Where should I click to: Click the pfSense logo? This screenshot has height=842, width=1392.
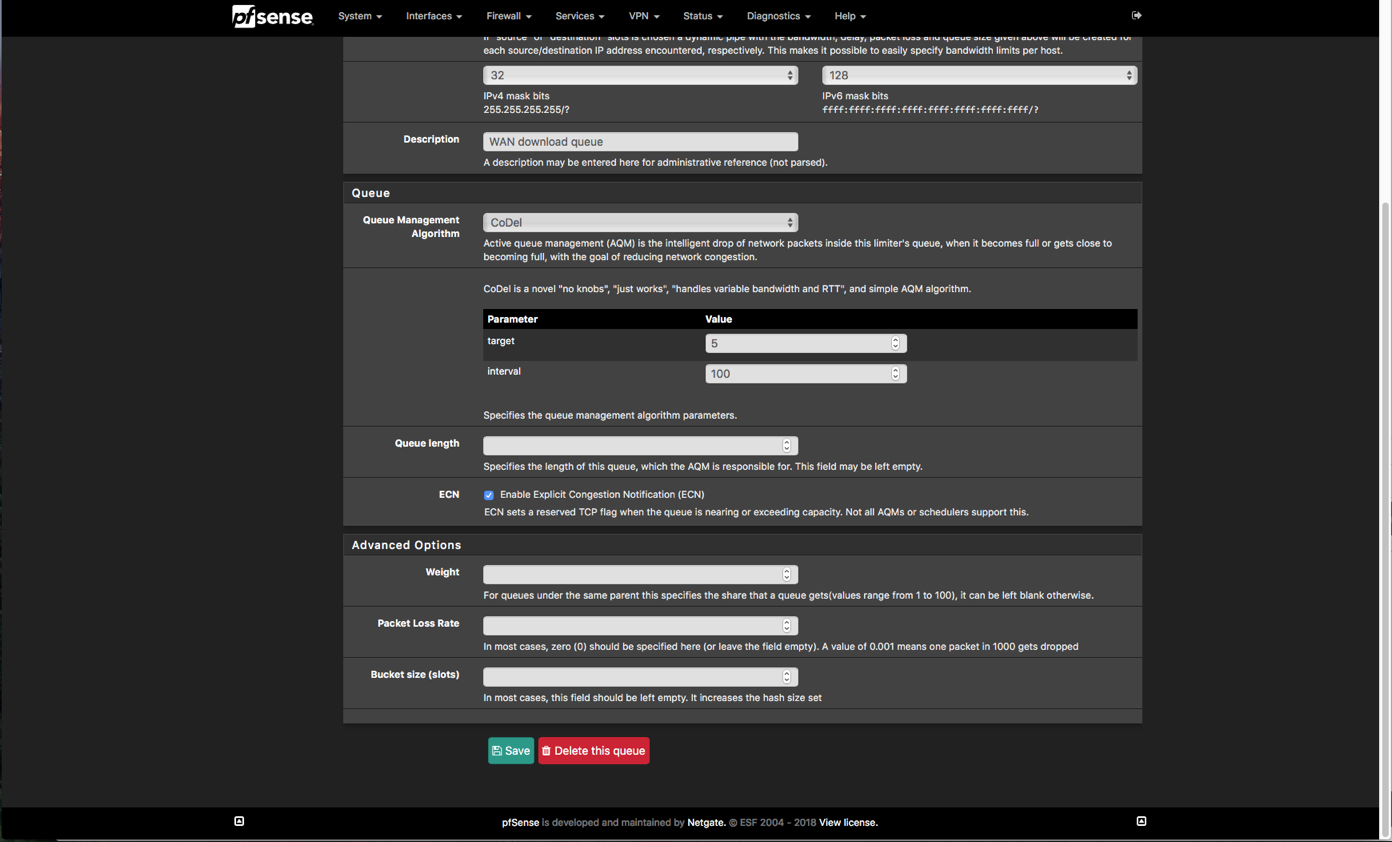click(272, 16)
